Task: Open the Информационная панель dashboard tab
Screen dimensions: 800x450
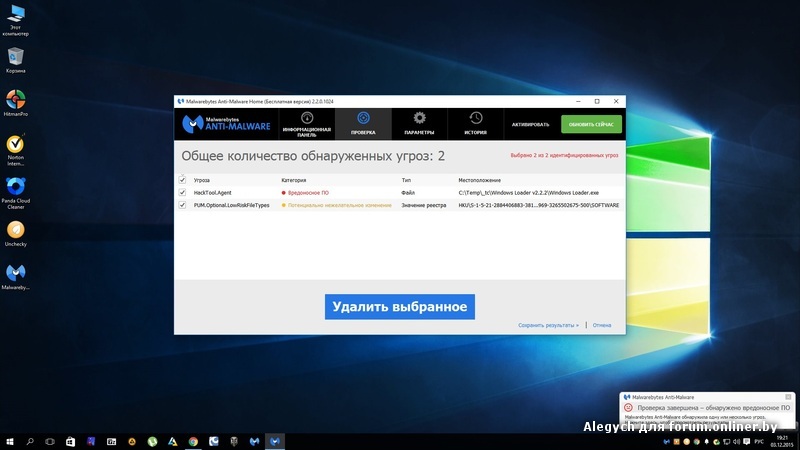Action: coord(307,124)
